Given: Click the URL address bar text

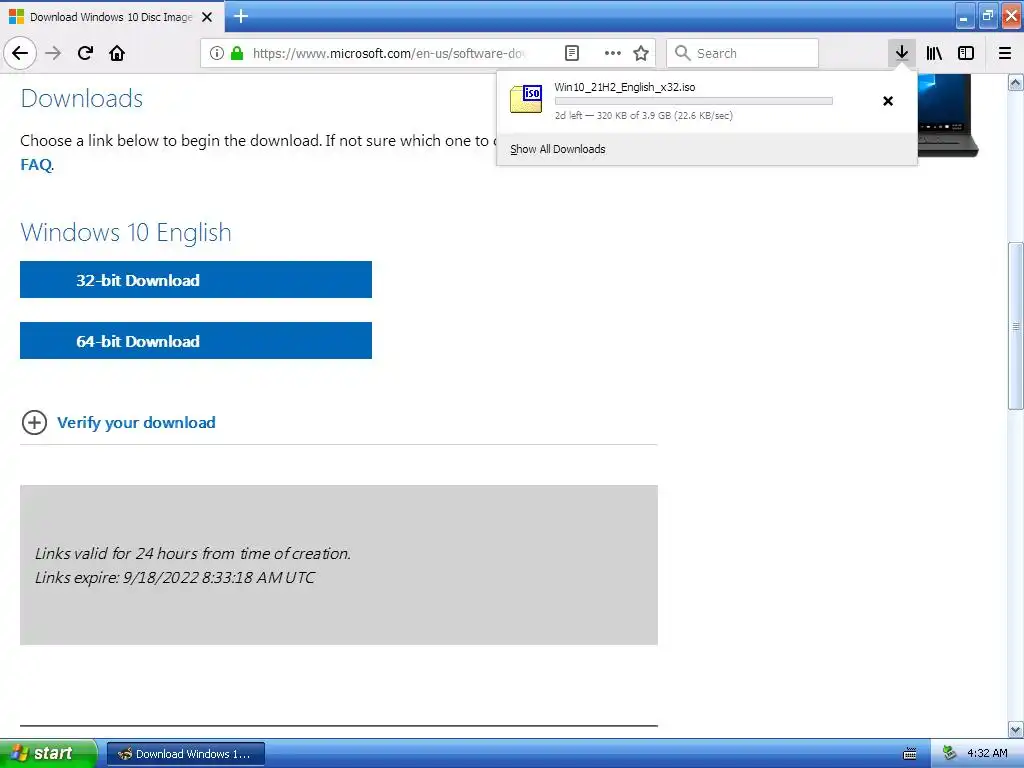Looking at the screenshot, I should (x=389, y=53).
